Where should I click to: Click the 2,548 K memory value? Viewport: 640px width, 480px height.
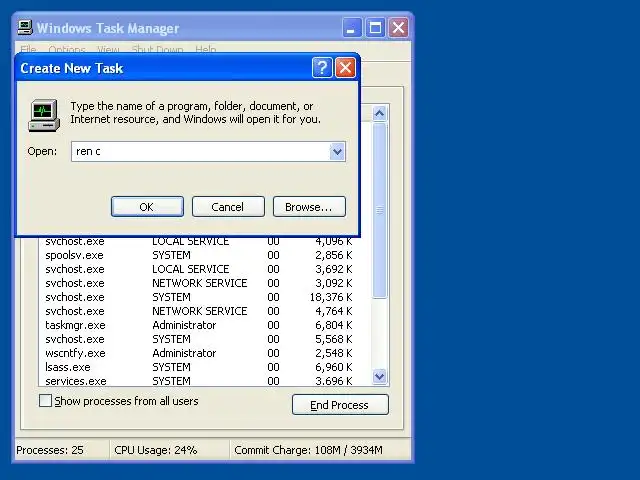[x=333, y=353]
